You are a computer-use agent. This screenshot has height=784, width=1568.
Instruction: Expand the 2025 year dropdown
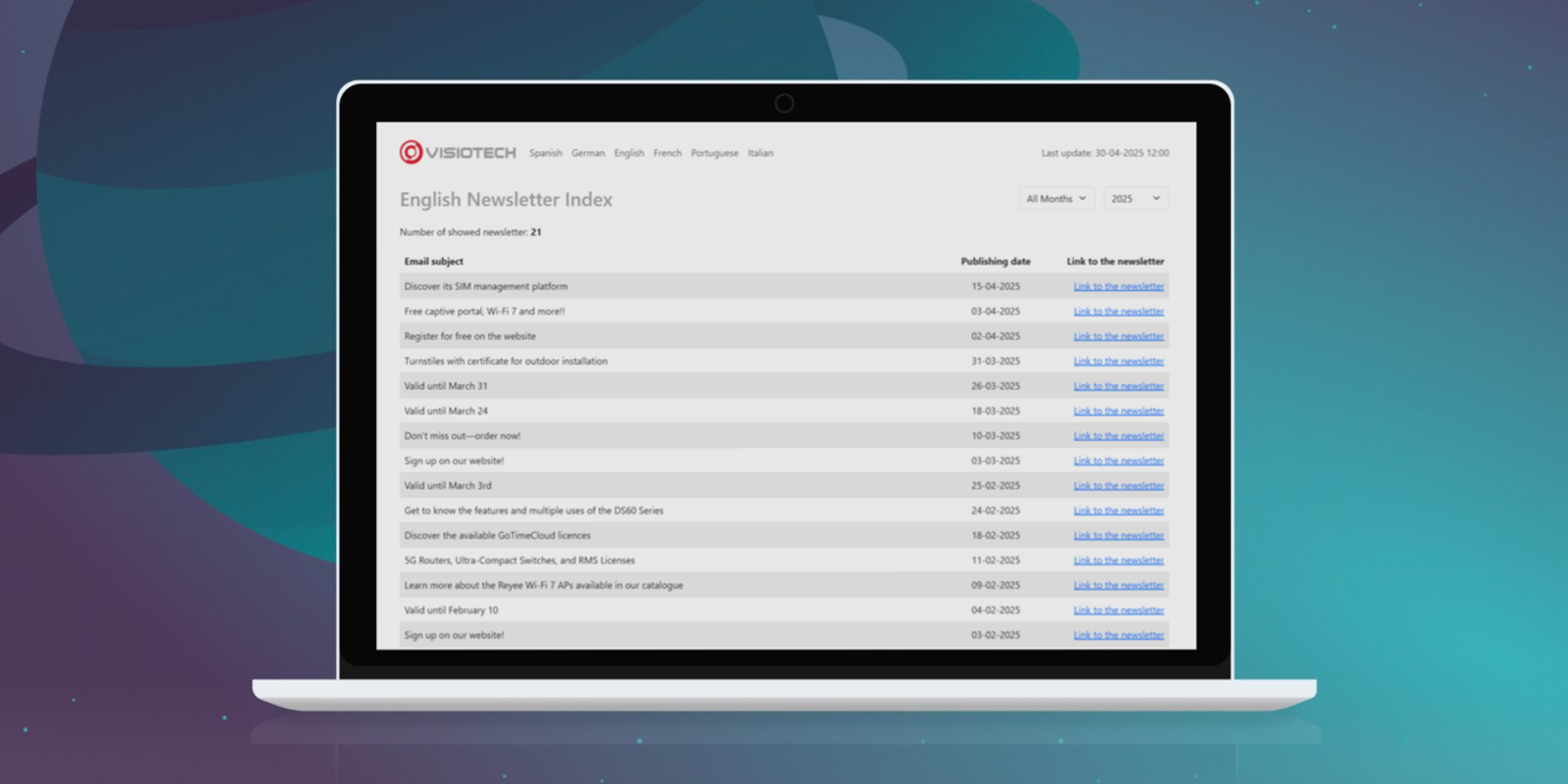click(1135, 199)
